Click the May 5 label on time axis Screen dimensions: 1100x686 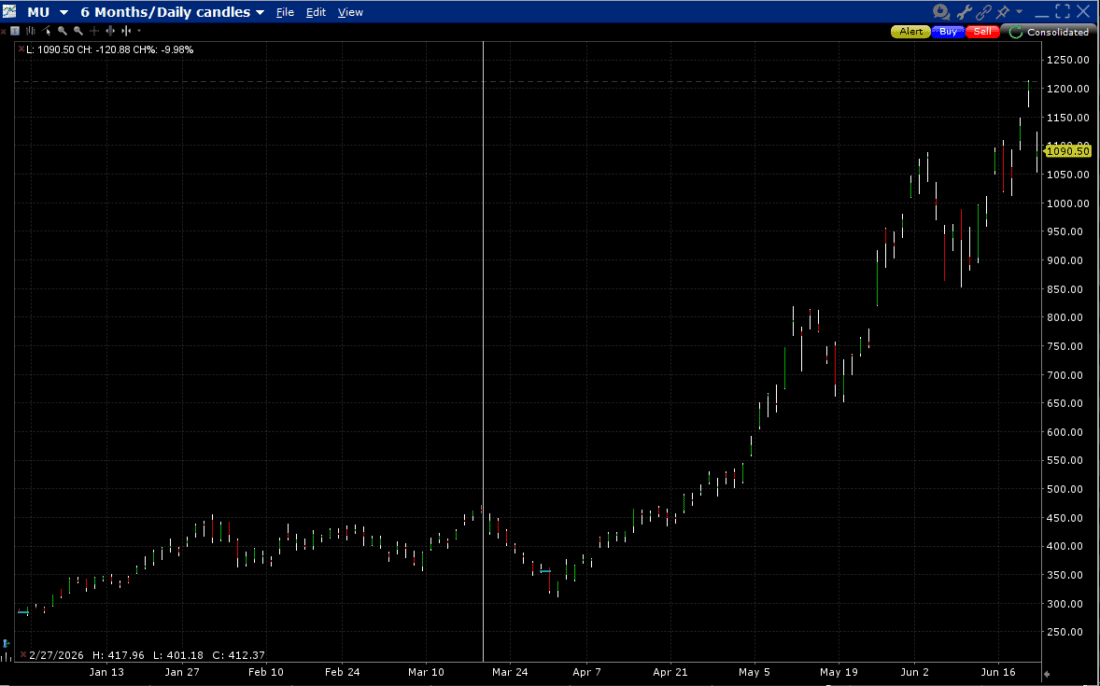(x=753, y=672)
